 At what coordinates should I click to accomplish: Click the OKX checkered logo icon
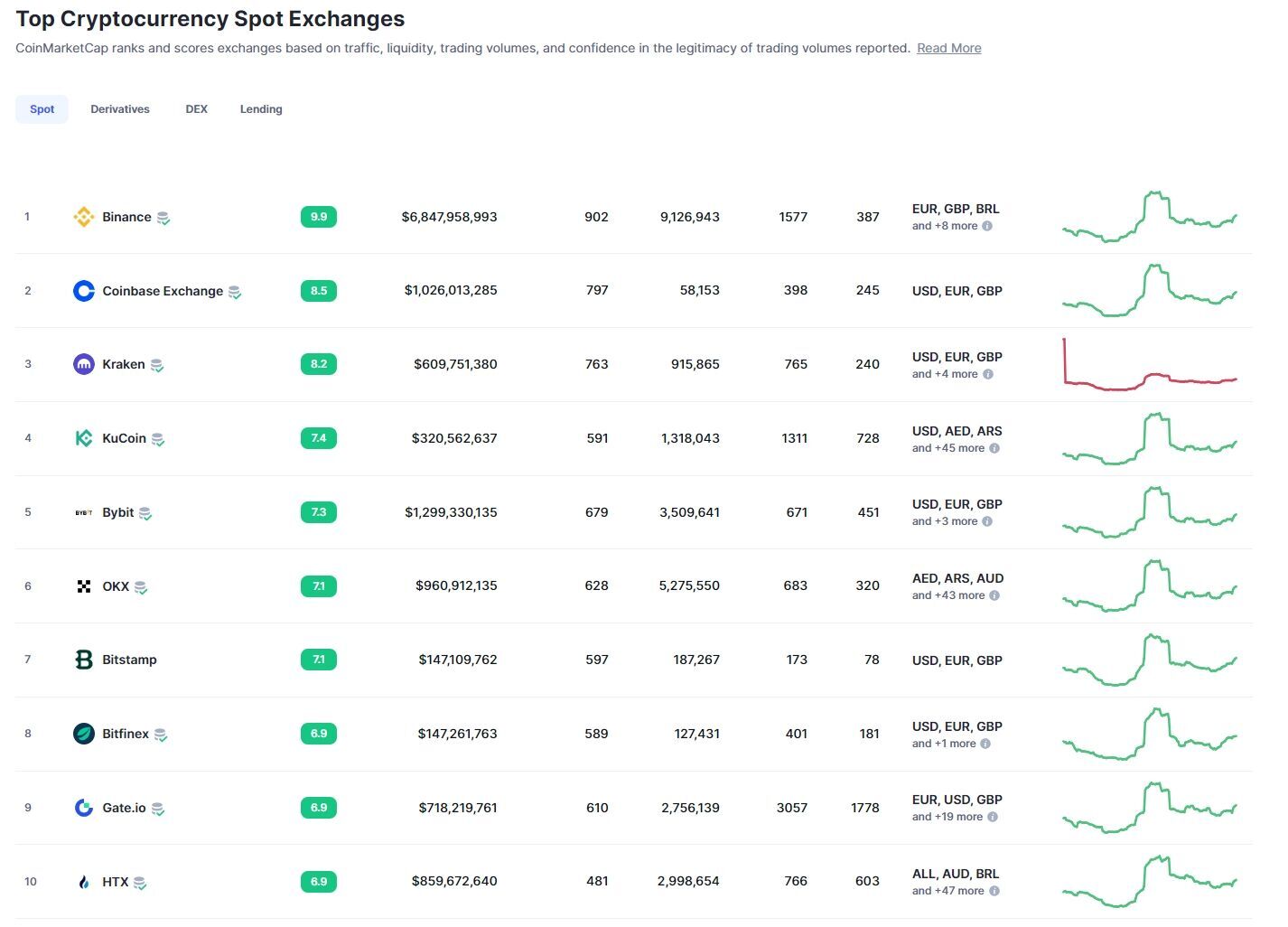point(83,586)
